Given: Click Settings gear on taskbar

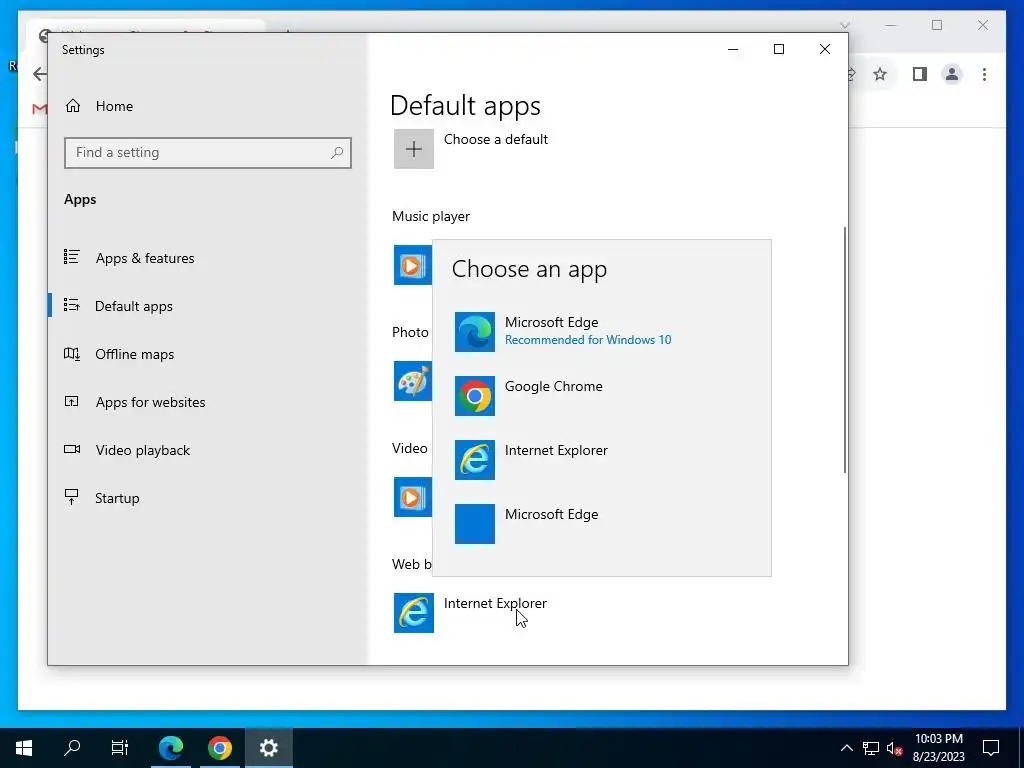Looking at the screenshot, I should tap(268, 748).
